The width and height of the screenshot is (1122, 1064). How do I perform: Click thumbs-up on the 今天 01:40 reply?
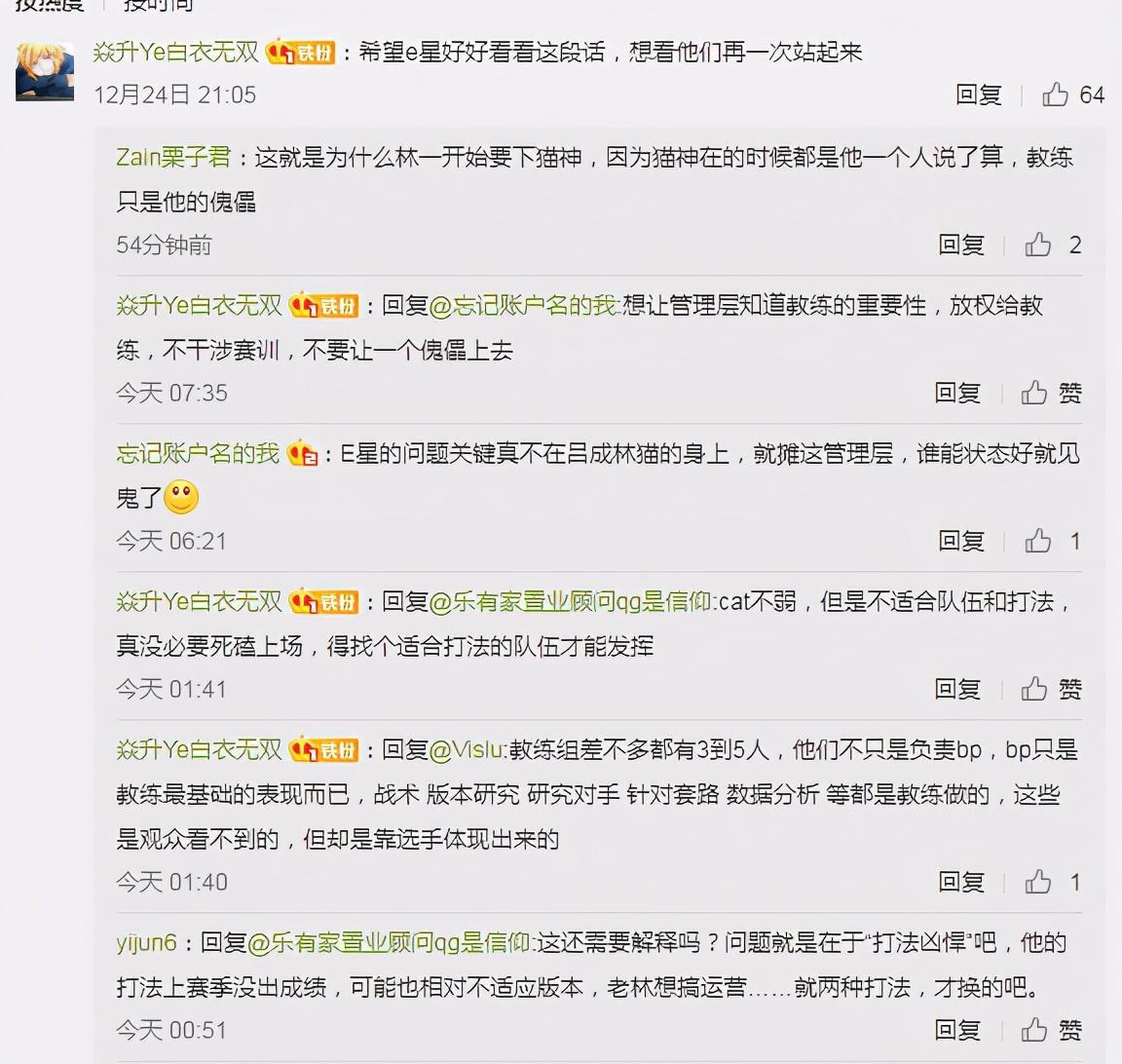click(1037, 882)
